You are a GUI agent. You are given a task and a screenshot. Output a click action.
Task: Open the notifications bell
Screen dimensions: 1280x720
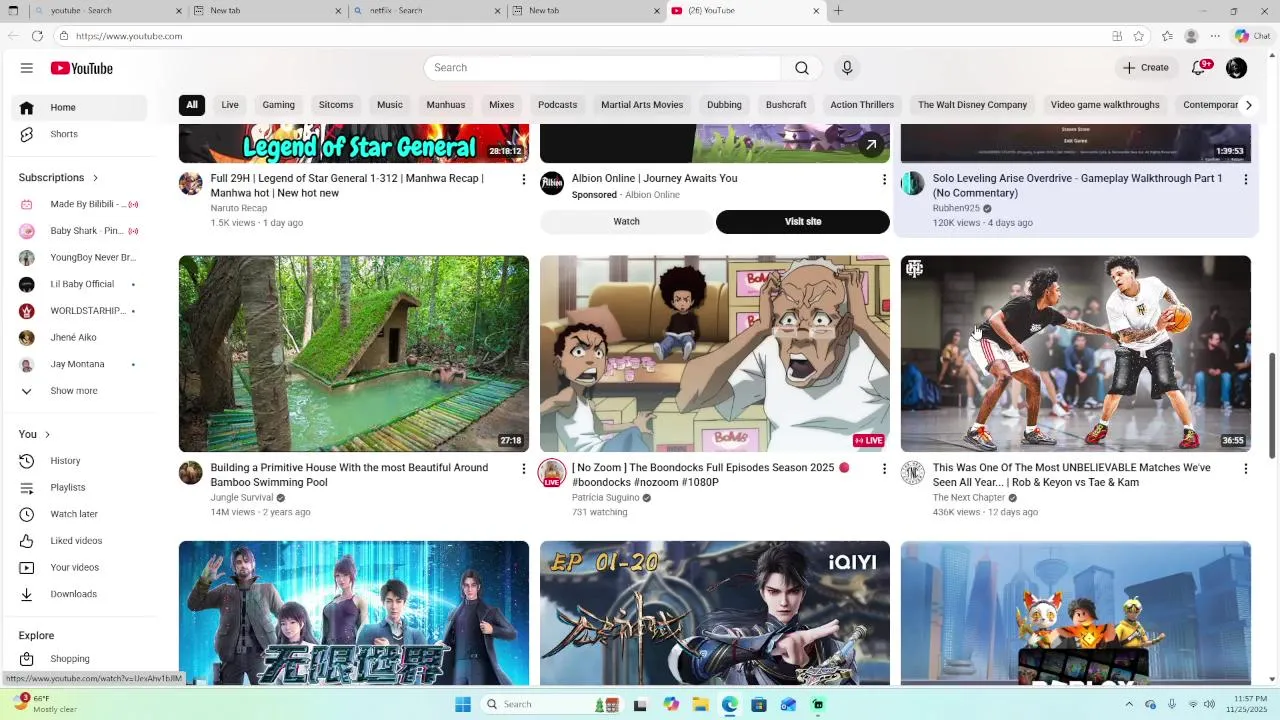[1199, 68]
